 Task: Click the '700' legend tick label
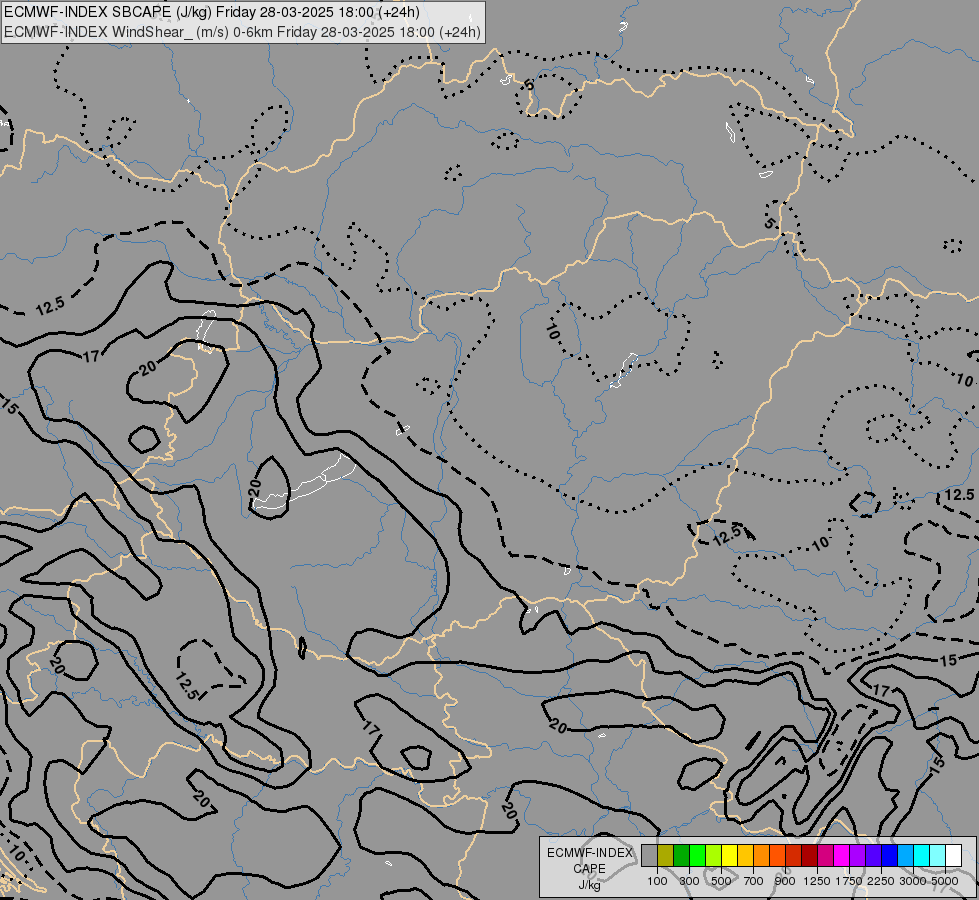point(754,881)
